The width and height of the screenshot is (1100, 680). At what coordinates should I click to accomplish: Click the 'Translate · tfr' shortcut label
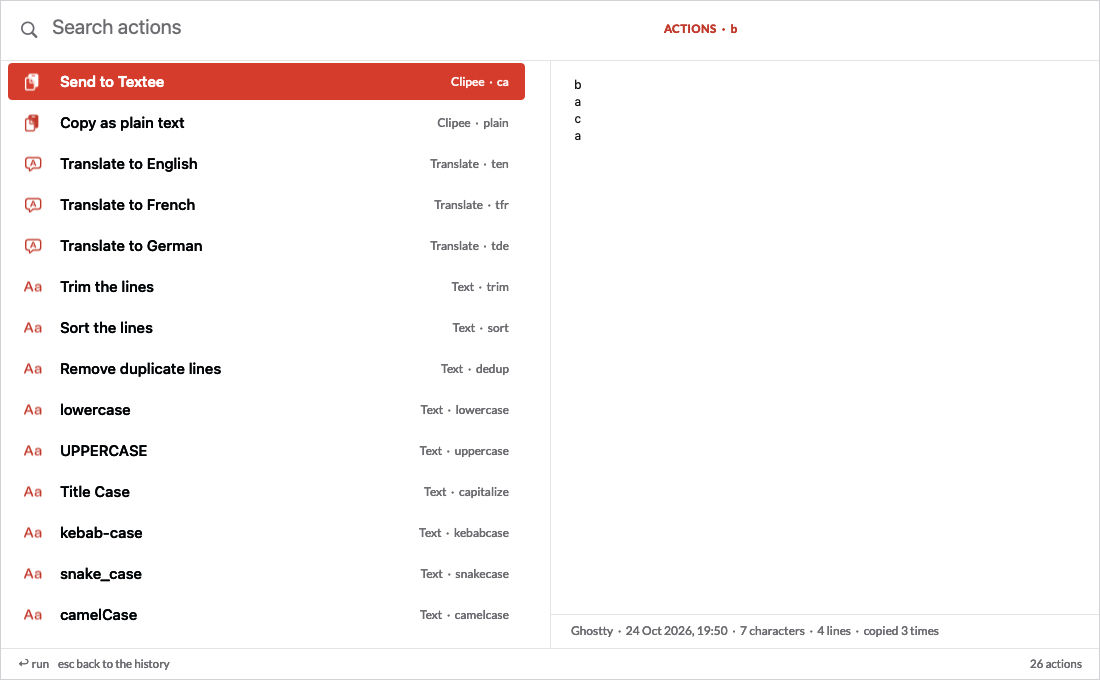pos(471,205)
